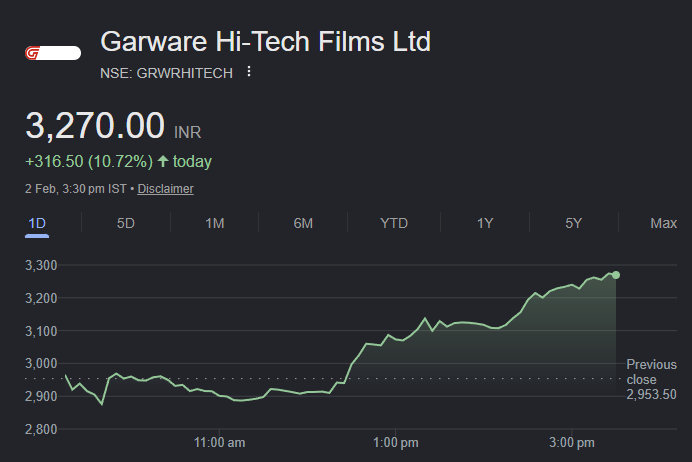Click the NSE: GRWRHITECH ticker text
Image resolution: width=692 pixels, height=462 pixels.
tap(166, 73)
